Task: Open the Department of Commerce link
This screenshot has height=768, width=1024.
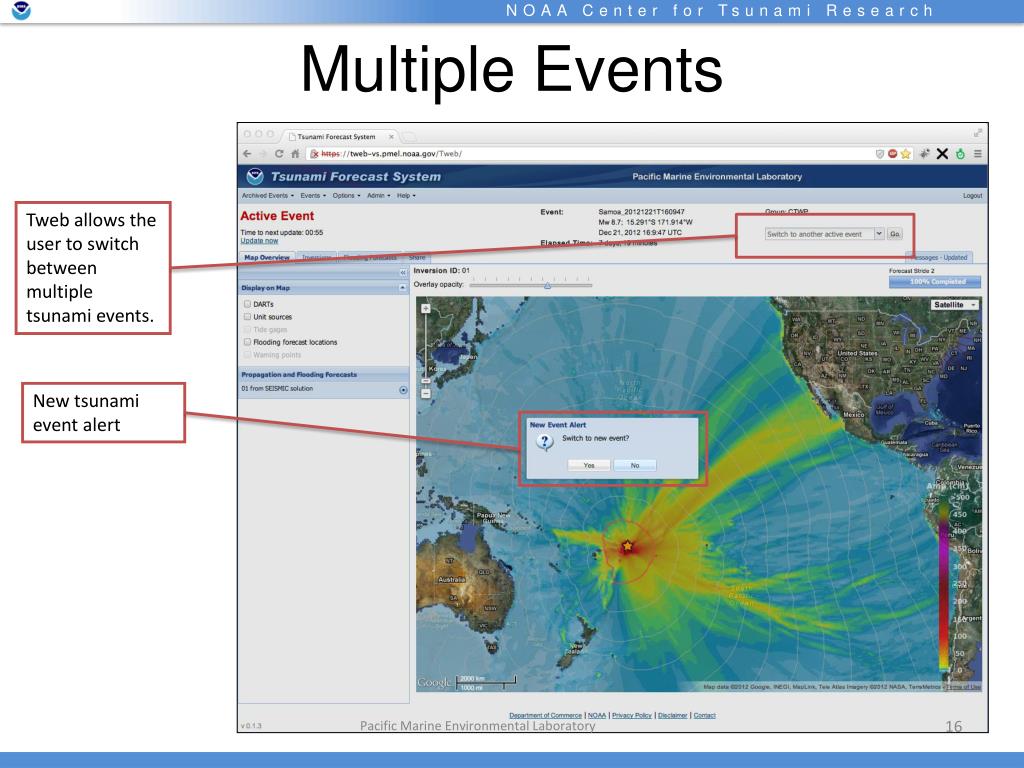Action: tap(545, 715)
